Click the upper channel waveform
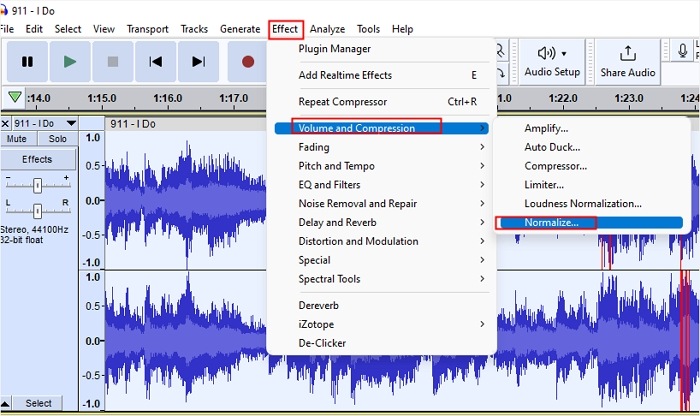The height and width of the screenshot is (416, 700). (x=185, y=201)
